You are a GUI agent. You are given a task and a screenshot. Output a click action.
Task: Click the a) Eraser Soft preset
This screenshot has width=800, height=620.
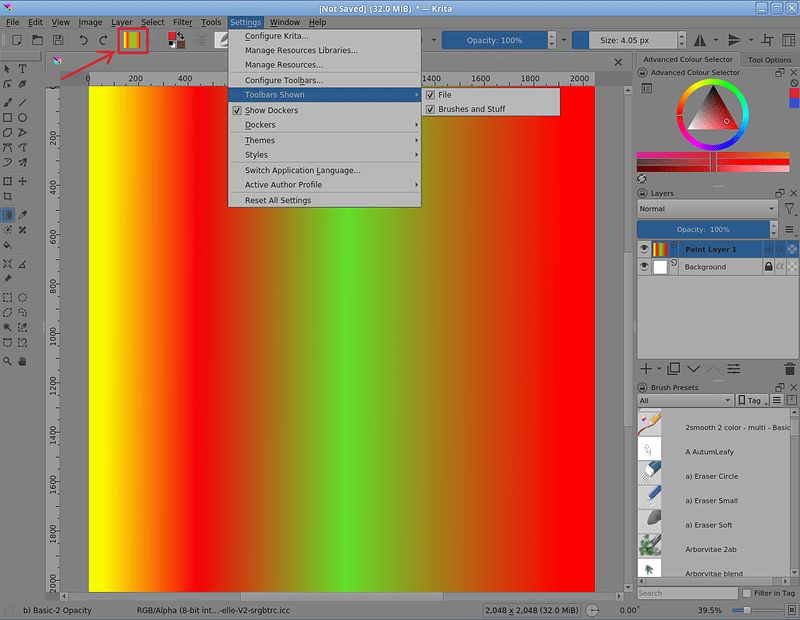point(711,524)
